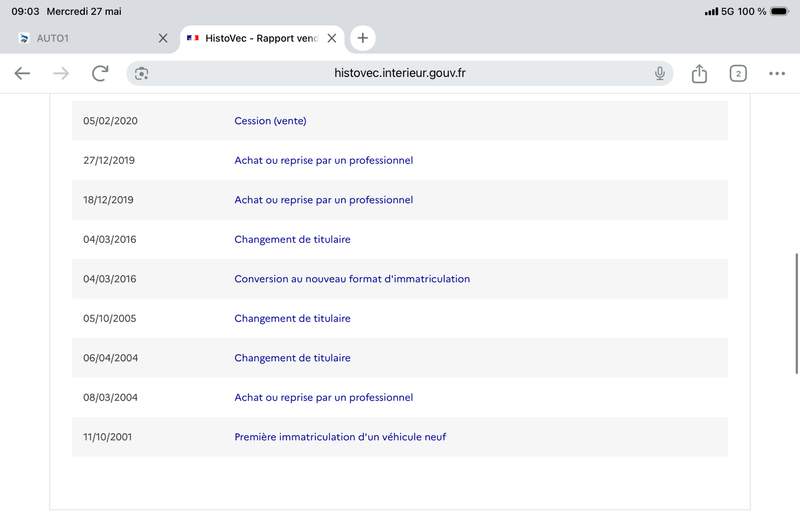This screenshot has width=800, height=525.
Task: Open the 27/12/2019 Achat ou reprise entry
Action: [x=323, y=160]
